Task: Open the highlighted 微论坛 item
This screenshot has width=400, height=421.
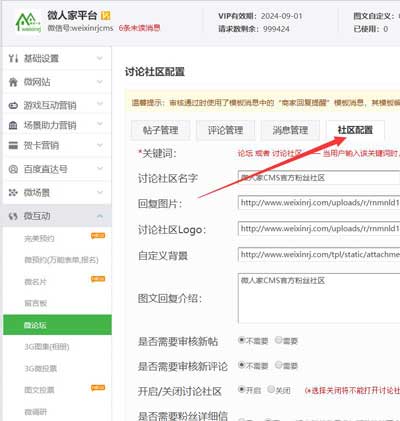Action: pyautogui.click(x=57, y=325)
